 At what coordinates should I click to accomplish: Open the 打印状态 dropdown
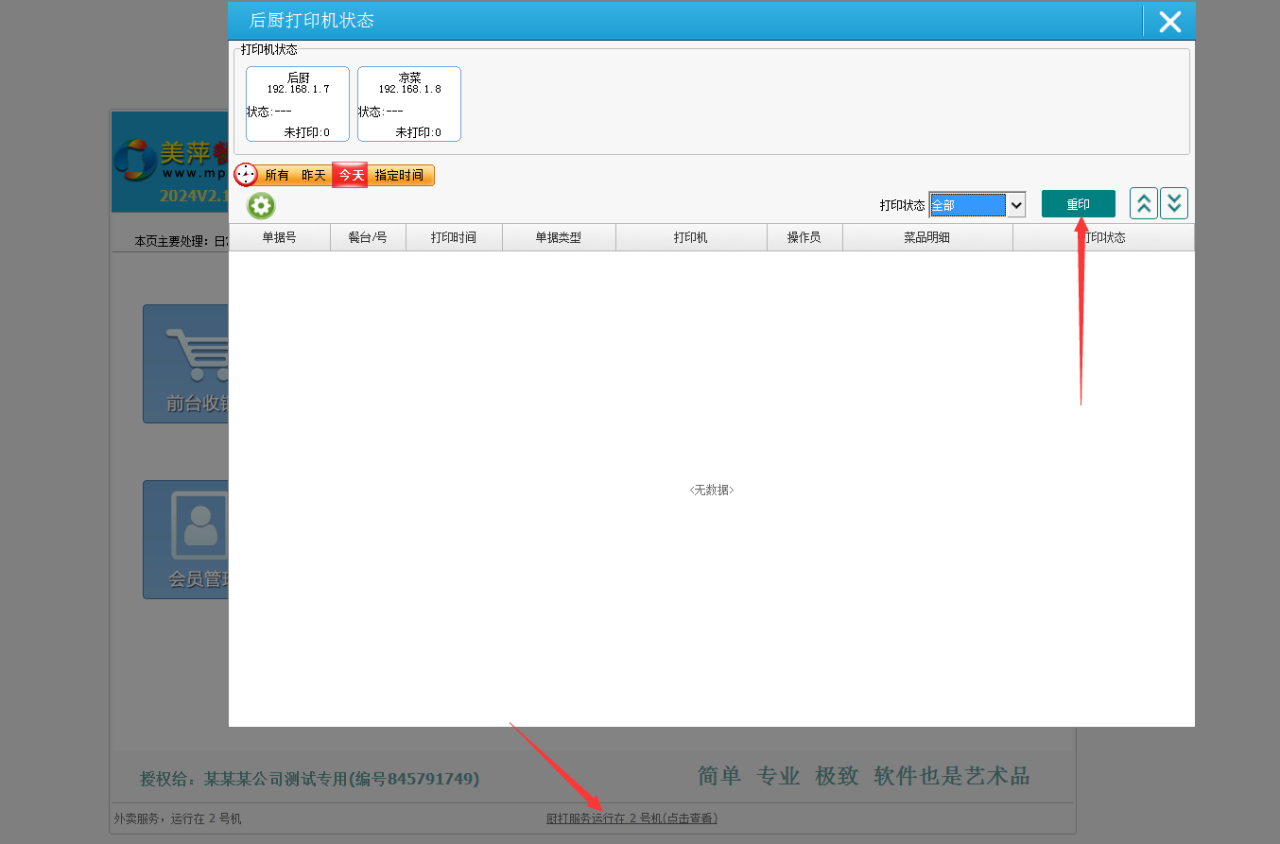click(x=1016, y=204)
